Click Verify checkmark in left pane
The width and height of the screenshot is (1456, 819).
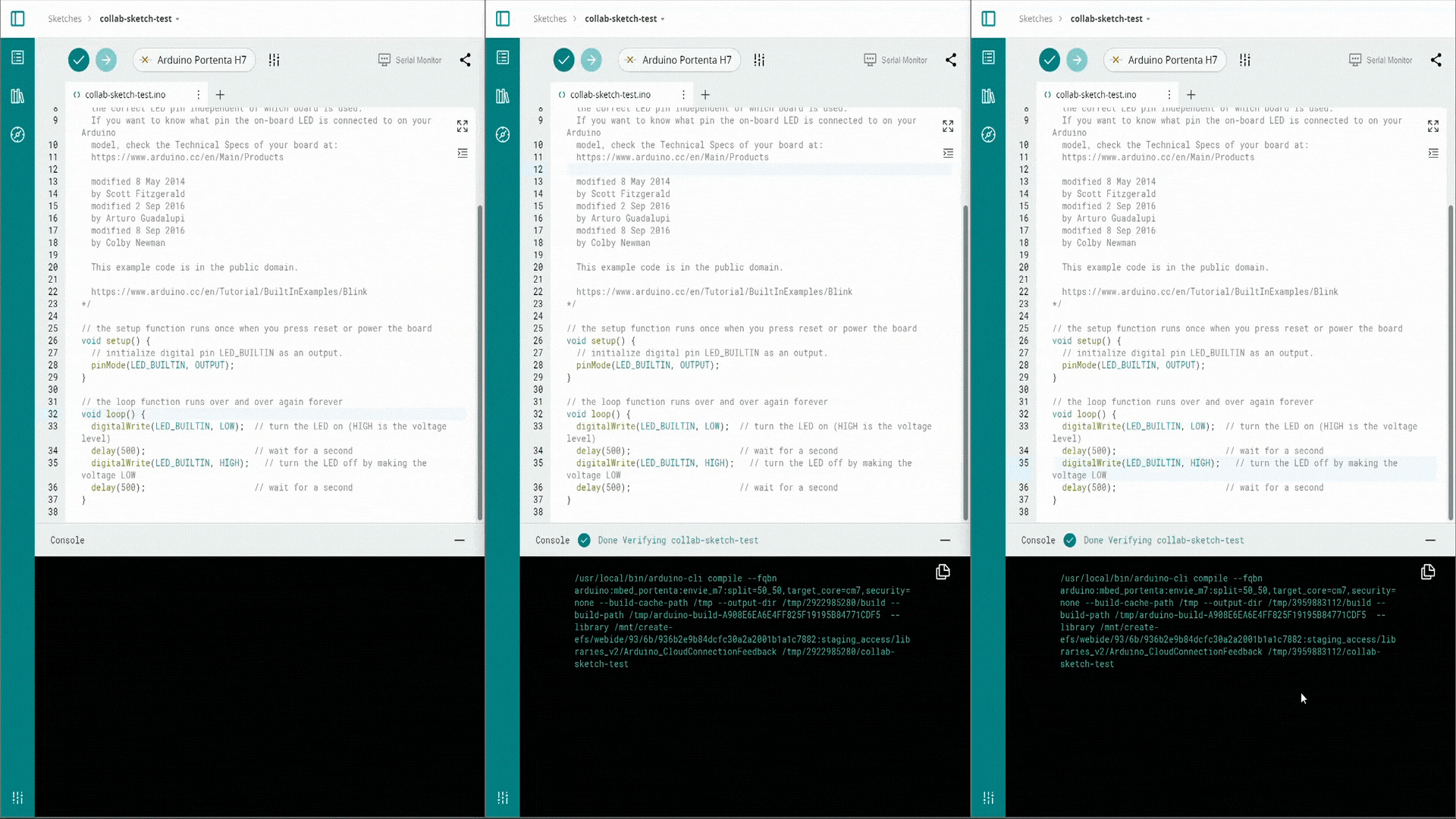[x=79, y=60]
